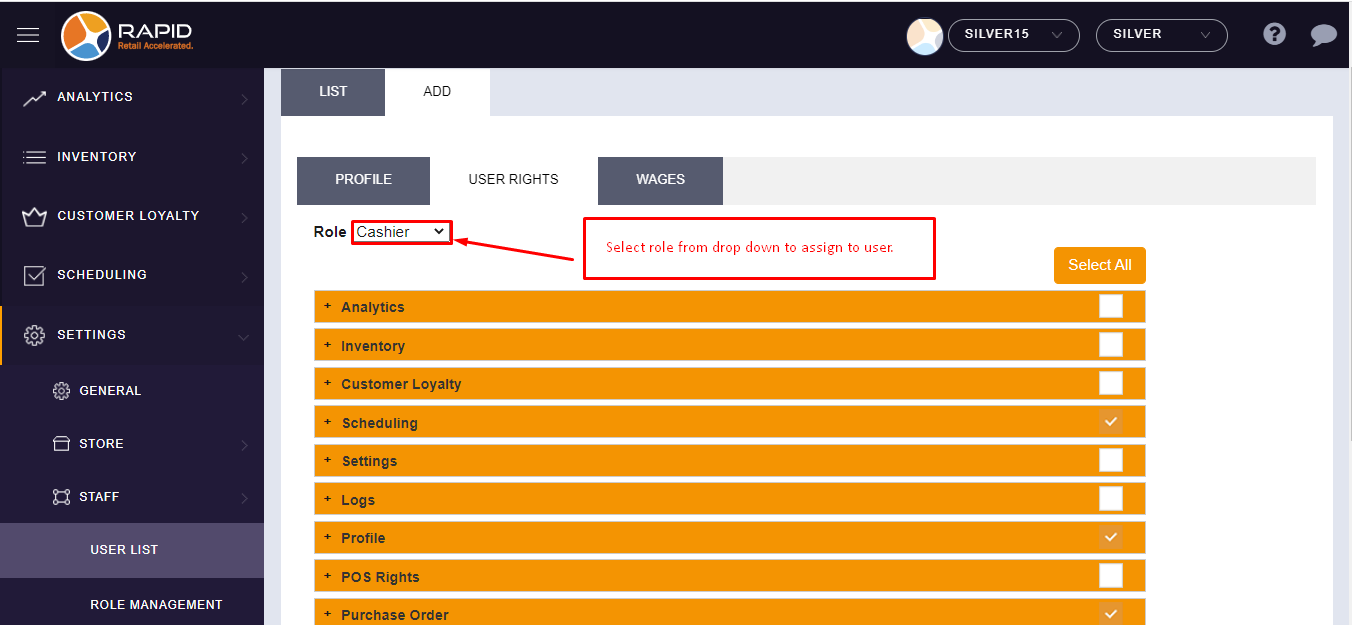The height and width of the screenshot is (625, 1352).
Task: Click the Scheduling checkbox icon in sidebar
Action: 35,276
